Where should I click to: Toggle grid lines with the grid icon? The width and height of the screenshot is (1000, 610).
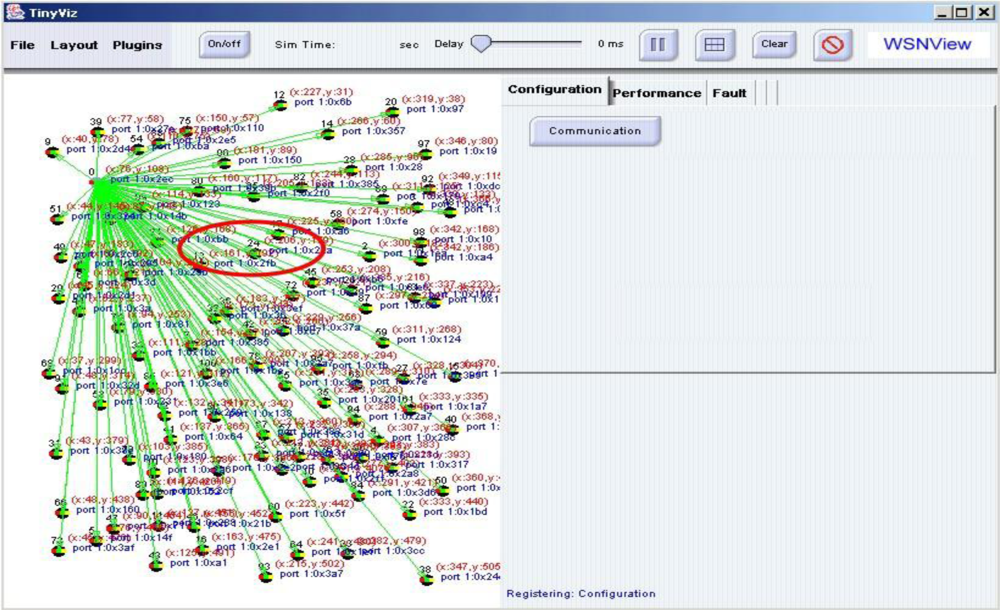714,44
